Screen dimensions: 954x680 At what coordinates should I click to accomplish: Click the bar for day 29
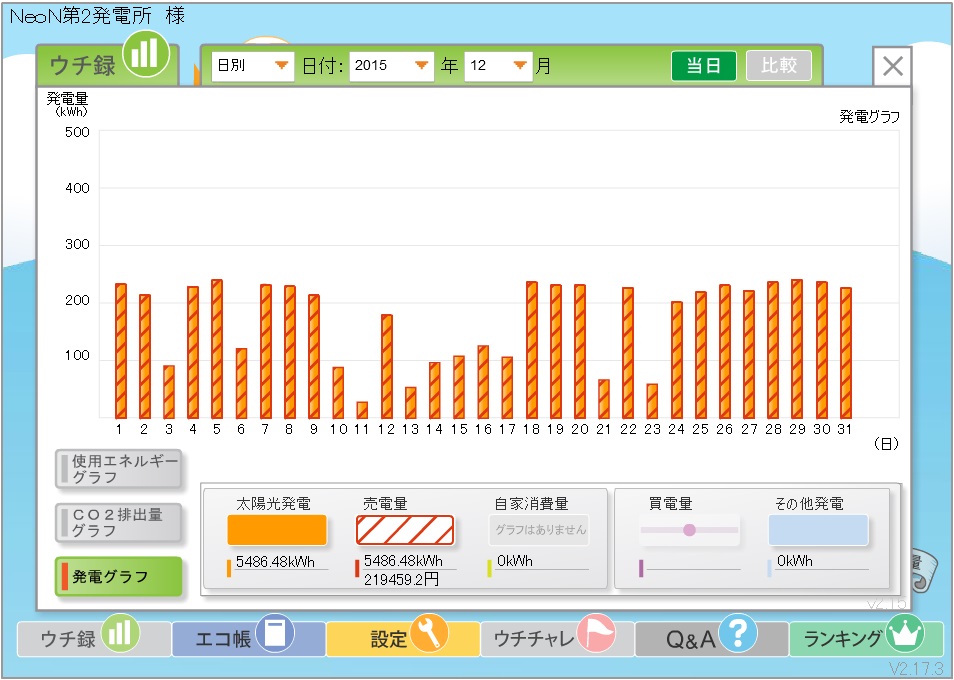coord(797,349)
